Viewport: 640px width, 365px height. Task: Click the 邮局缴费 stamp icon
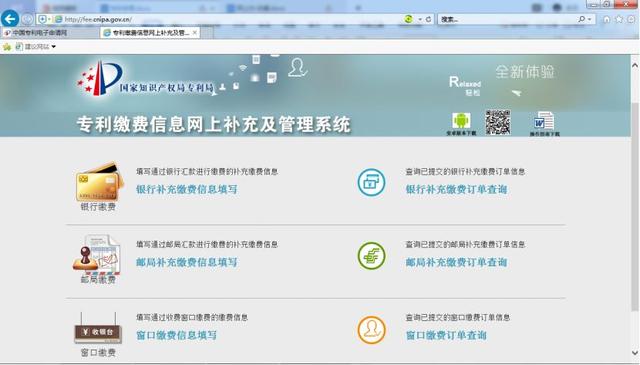(x=97, y=254)
